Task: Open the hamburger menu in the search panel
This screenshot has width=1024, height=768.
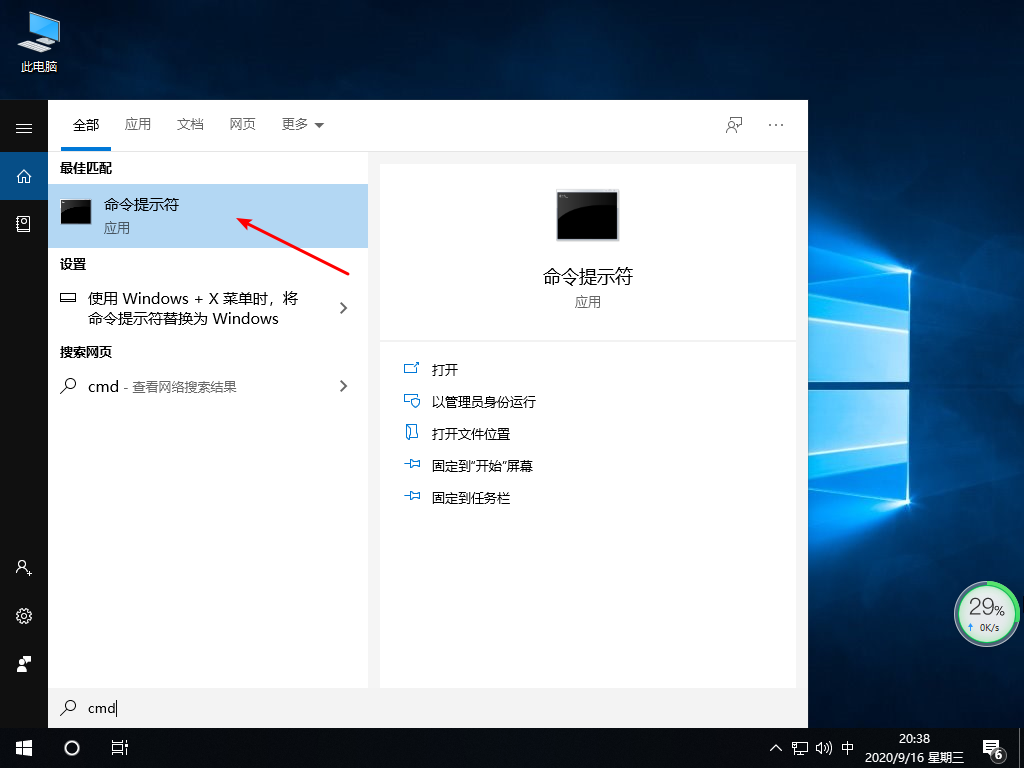Action: point(24,128)
